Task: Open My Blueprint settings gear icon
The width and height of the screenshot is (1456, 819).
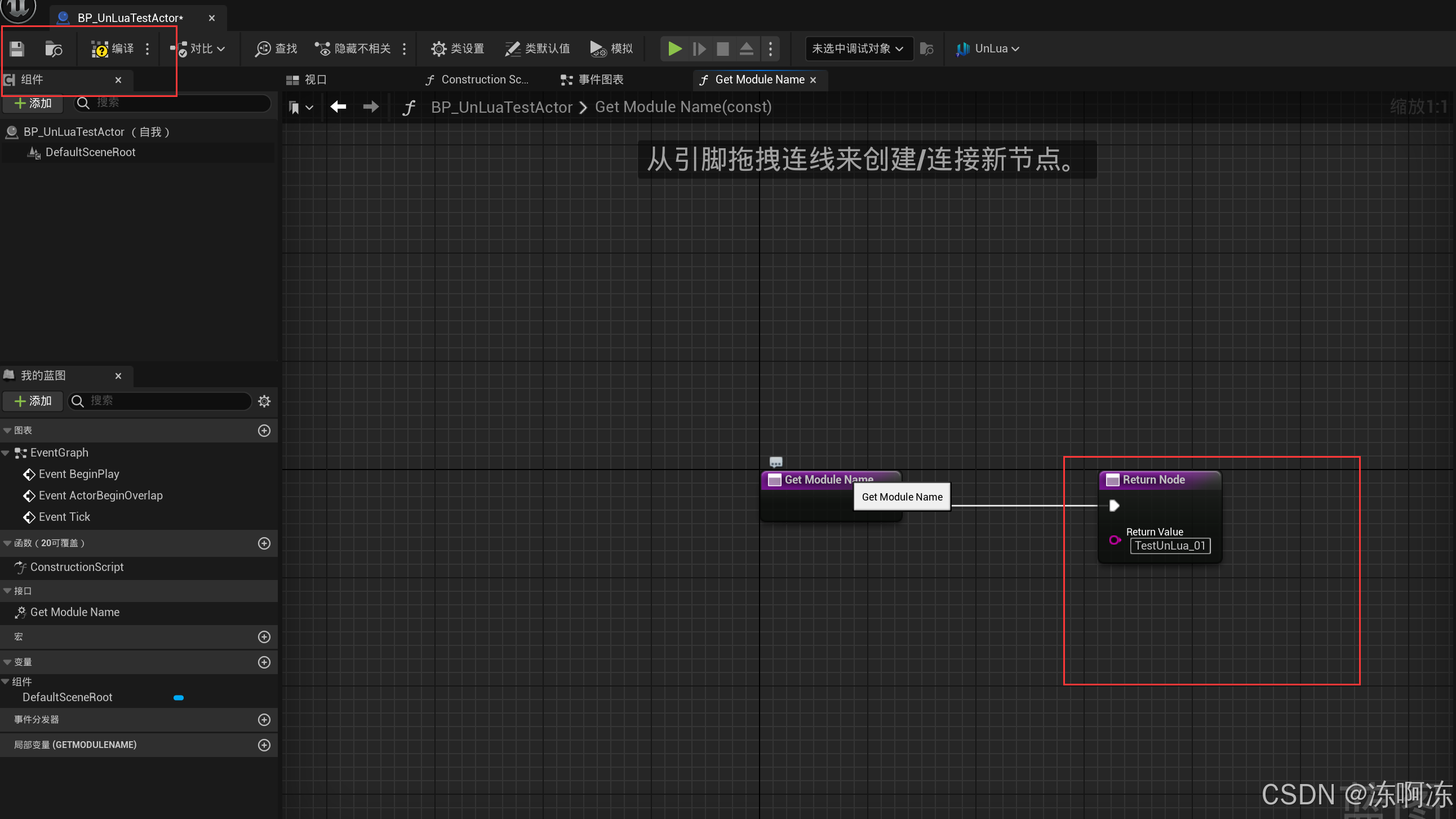Action: pos(264,401)
